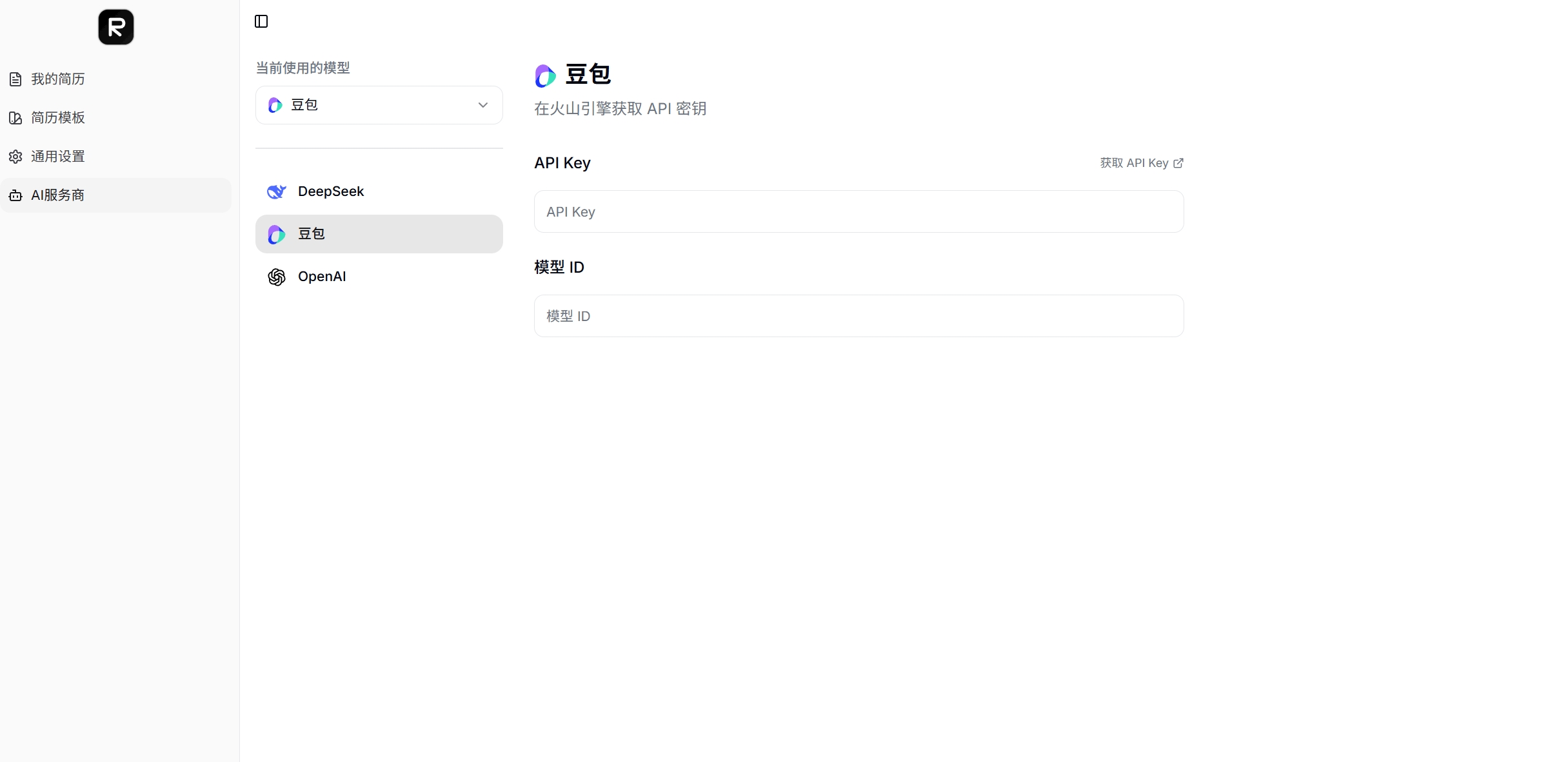Toggle the sidebar collapse icon
The width and height of the screenshot is (1568, 762).
261,21
